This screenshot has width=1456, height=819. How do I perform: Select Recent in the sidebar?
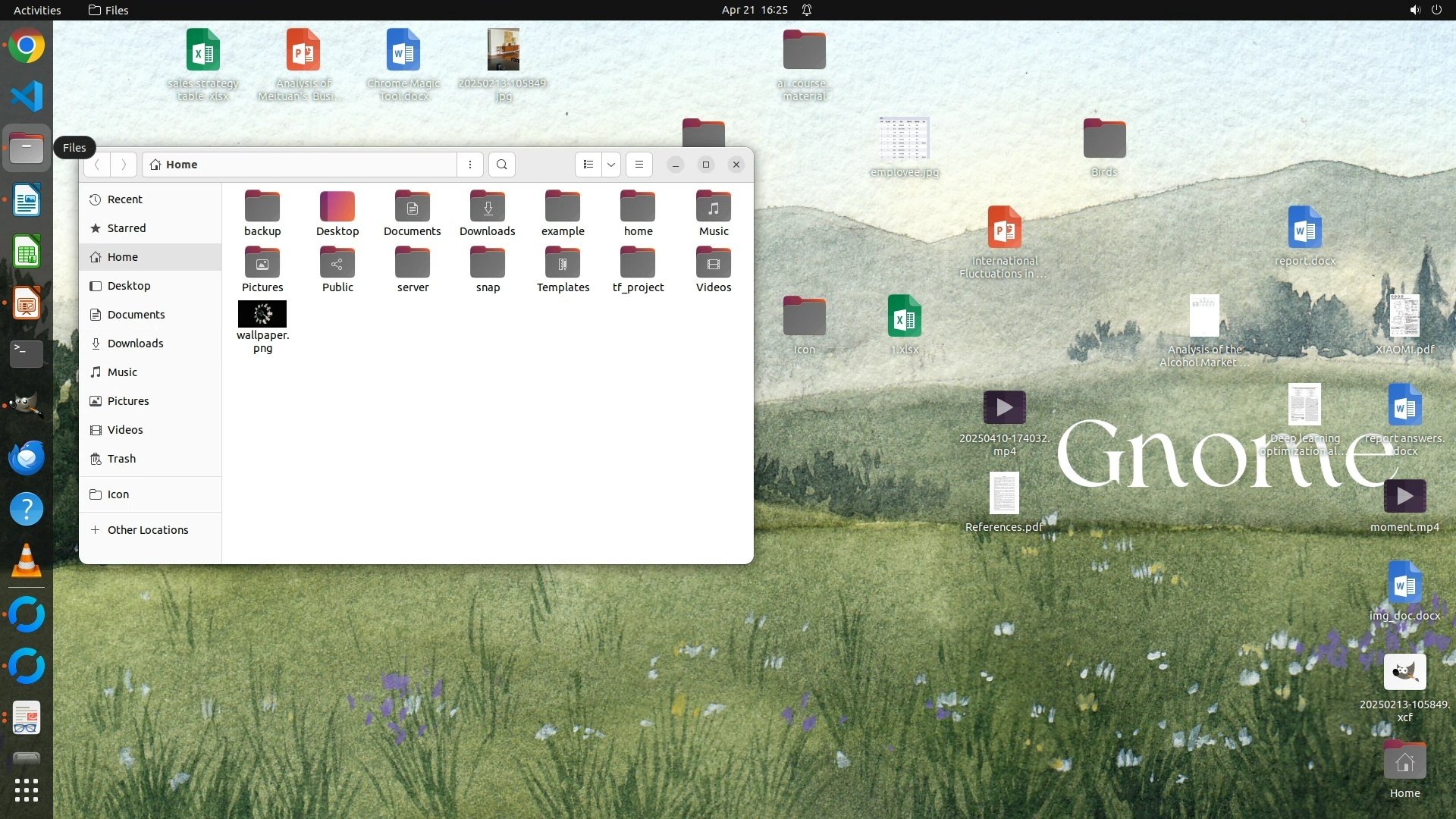(x=125, y=199)
